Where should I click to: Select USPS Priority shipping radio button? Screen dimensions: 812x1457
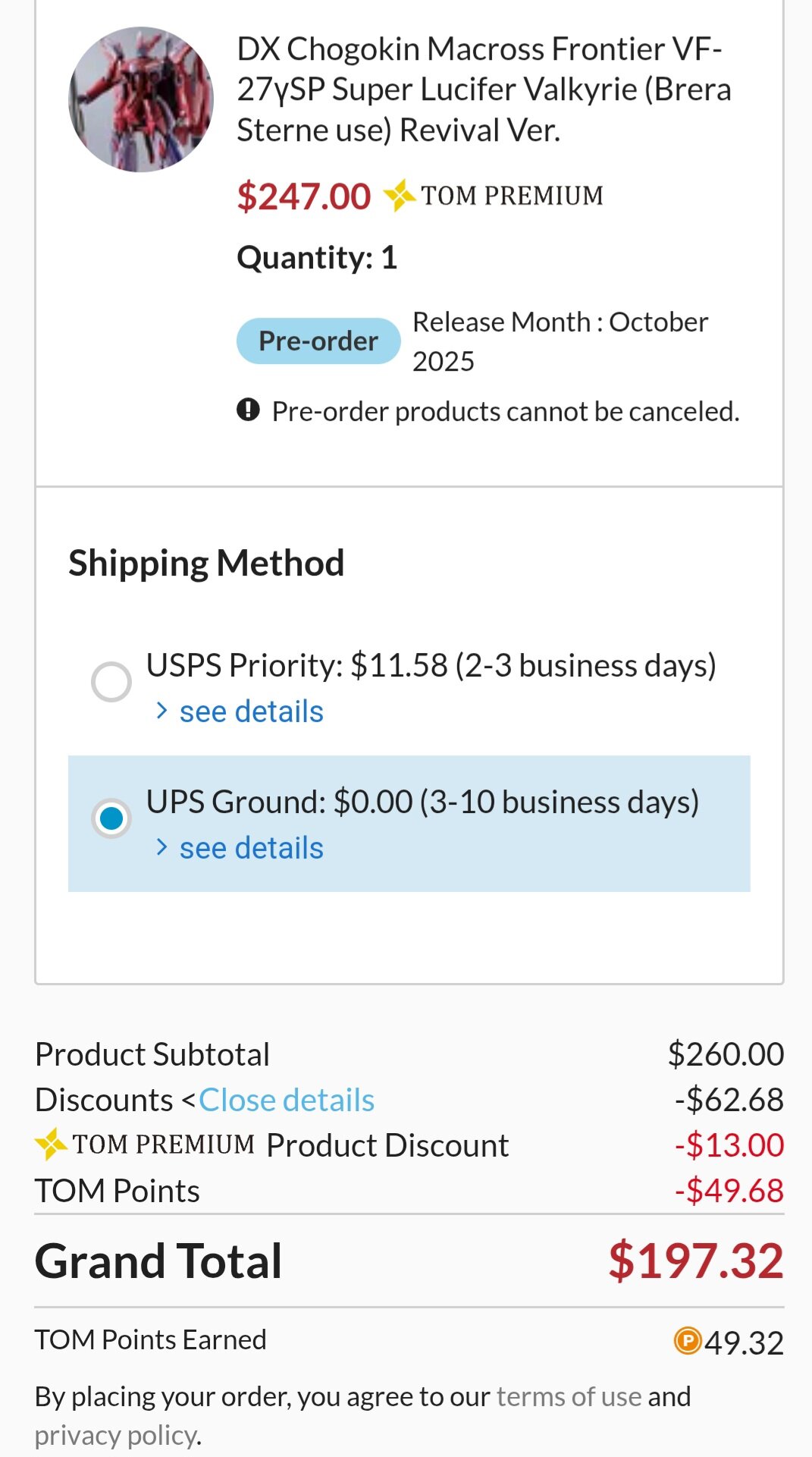click(111, 682)
